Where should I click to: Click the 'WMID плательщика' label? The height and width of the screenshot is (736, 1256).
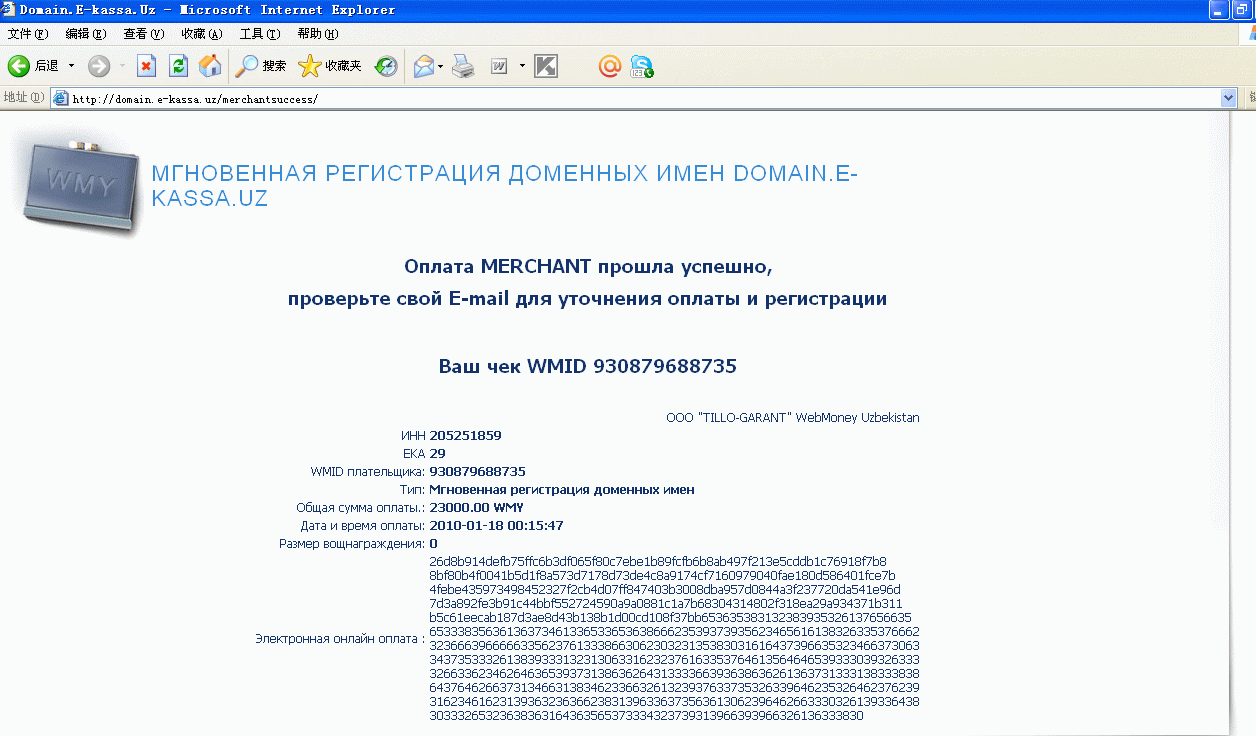368,472
